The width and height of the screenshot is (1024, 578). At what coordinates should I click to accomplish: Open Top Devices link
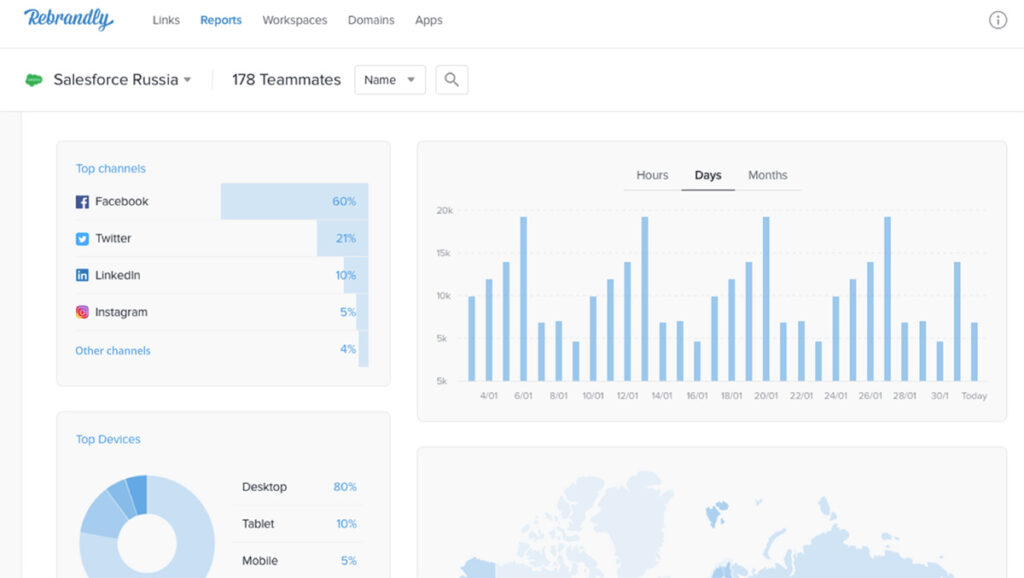(108, 440)
